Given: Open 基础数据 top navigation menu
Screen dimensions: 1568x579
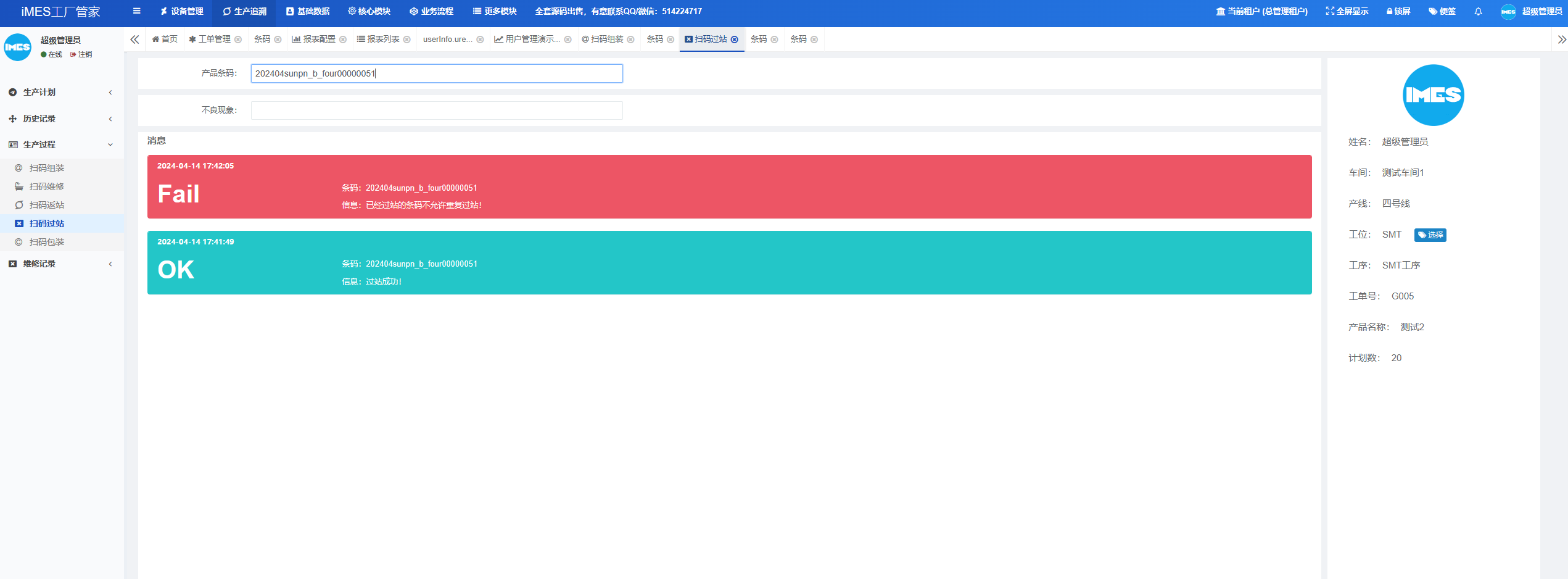Looking at the screenshot, I should pos(308,11).
